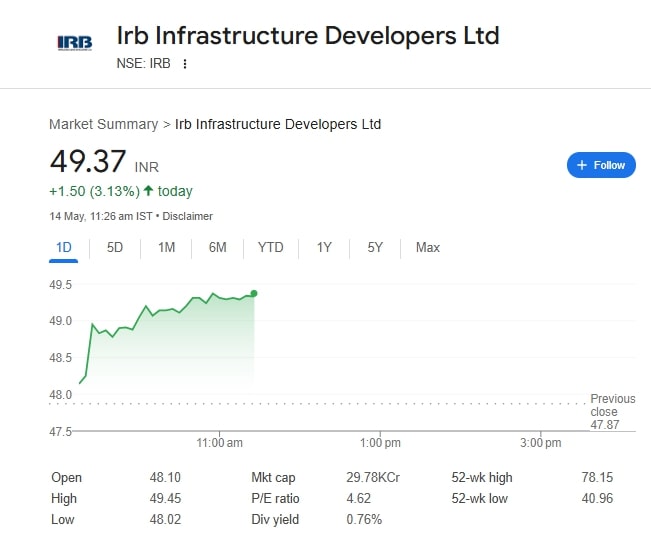The width and height of the screenshot is (651, 537).
Task: Click the 49.5 y-axis label
Action: pyautogui.click(x=60, y=285)
